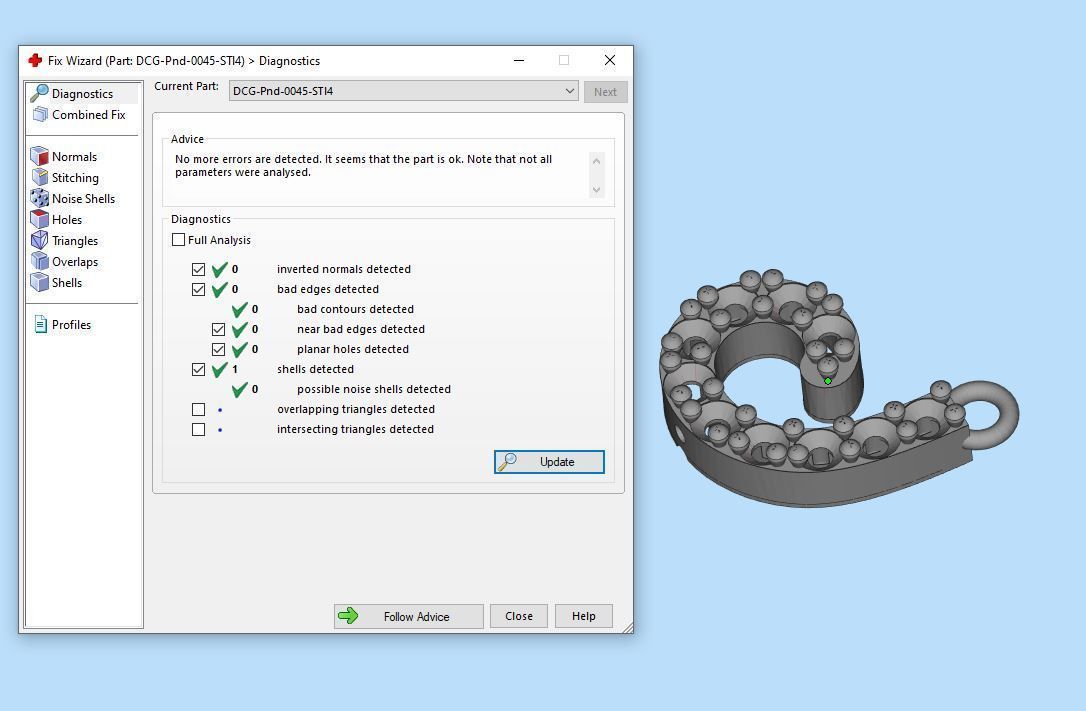Click the Overlaps icon
The image size is (1086, 711).
click(x=39, y=261)
